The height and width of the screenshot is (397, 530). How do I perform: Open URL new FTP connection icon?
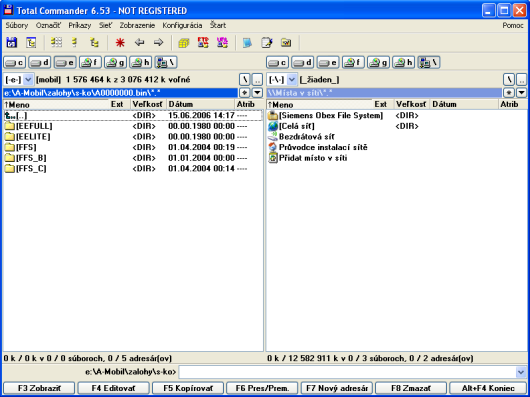coord(222,43)
